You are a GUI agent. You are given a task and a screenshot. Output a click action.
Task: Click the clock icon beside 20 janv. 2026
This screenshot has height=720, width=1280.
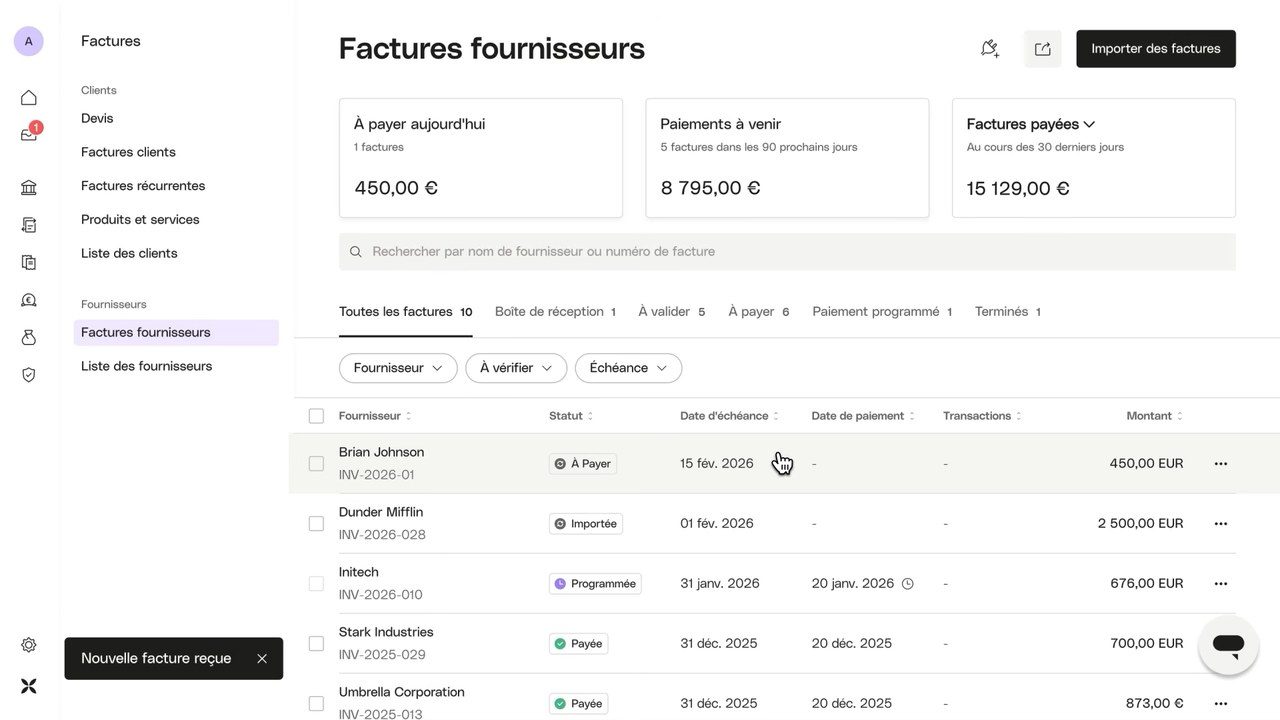[908, 584]
